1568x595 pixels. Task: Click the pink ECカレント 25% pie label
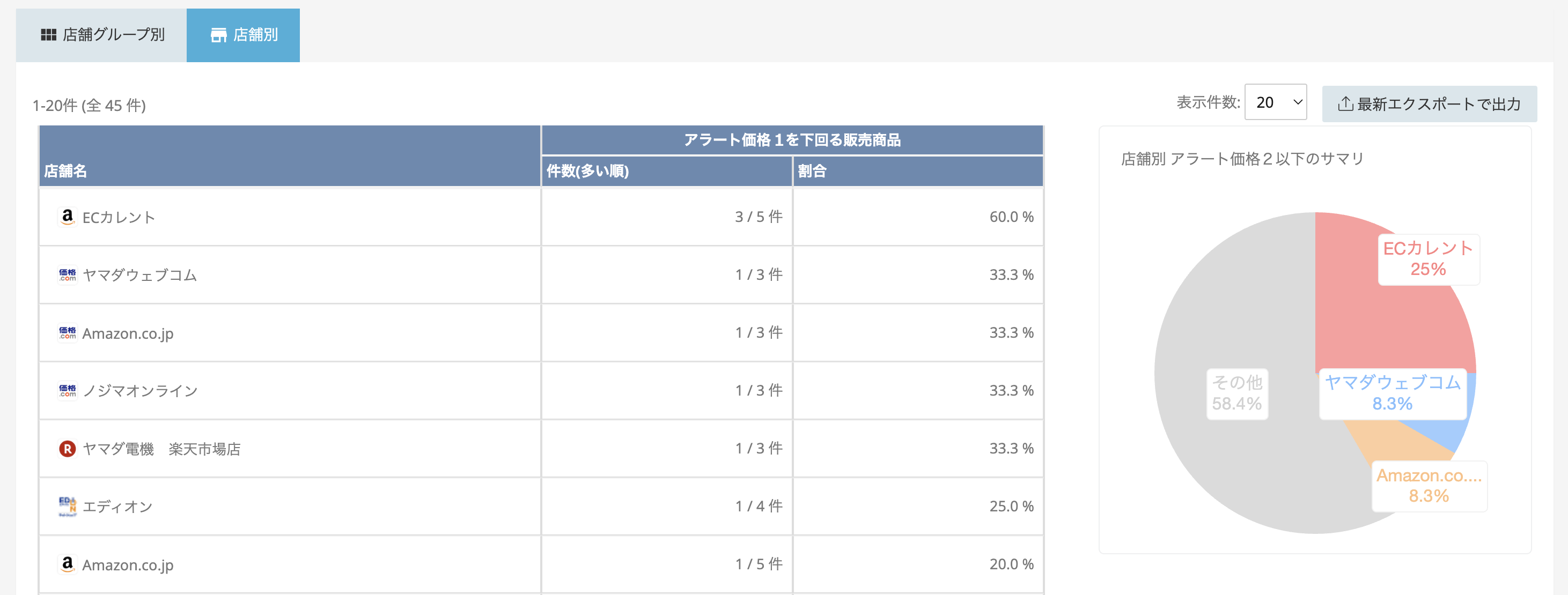[1428, 259]
